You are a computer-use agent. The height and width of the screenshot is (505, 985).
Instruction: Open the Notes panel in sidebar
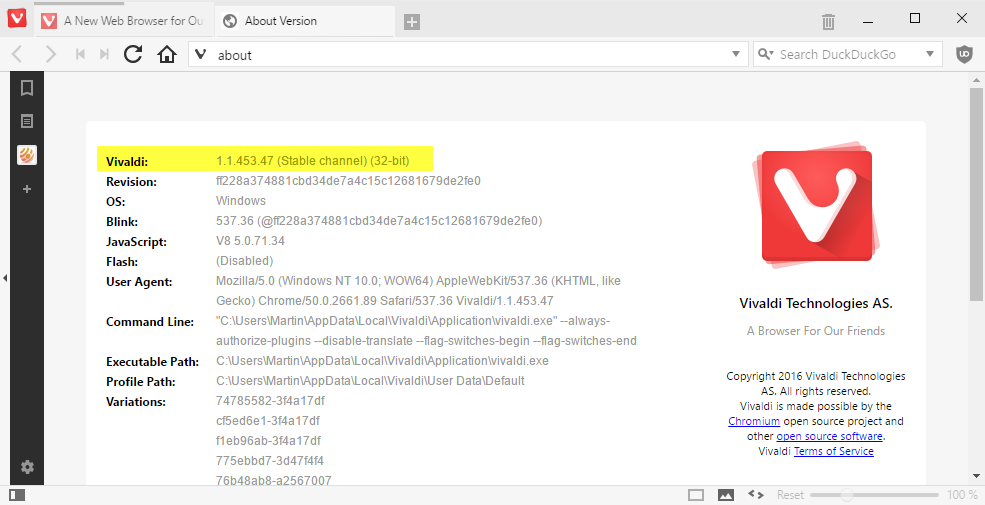tap(27, 121)
